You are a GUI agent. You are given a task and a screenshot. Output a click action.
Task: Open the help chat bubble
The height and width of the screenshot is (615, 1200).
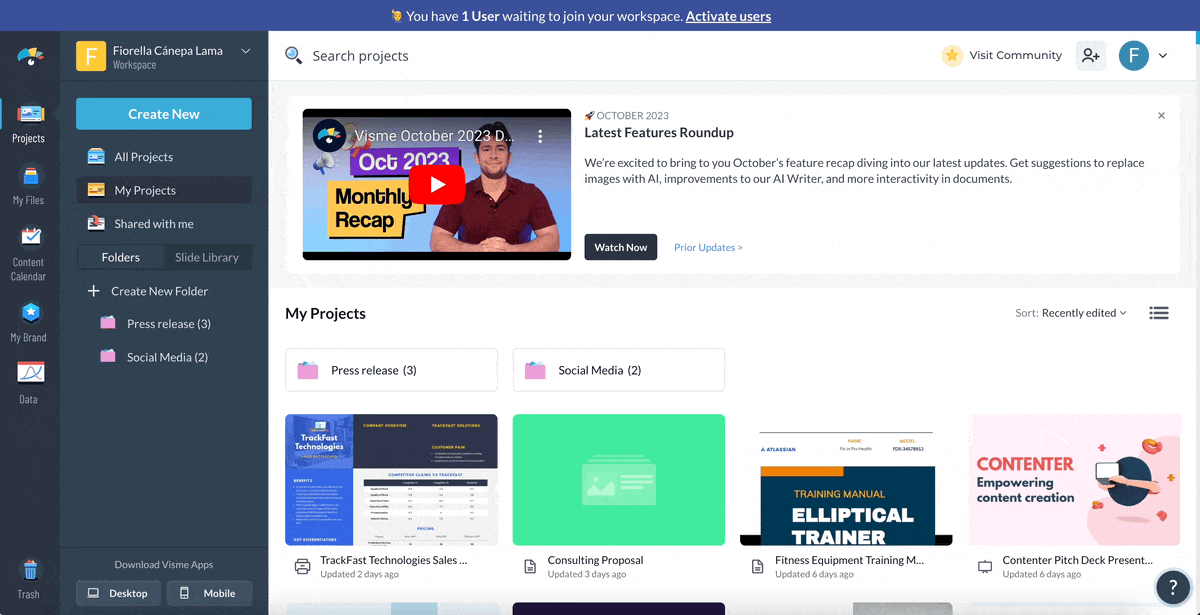(1173, 587)
